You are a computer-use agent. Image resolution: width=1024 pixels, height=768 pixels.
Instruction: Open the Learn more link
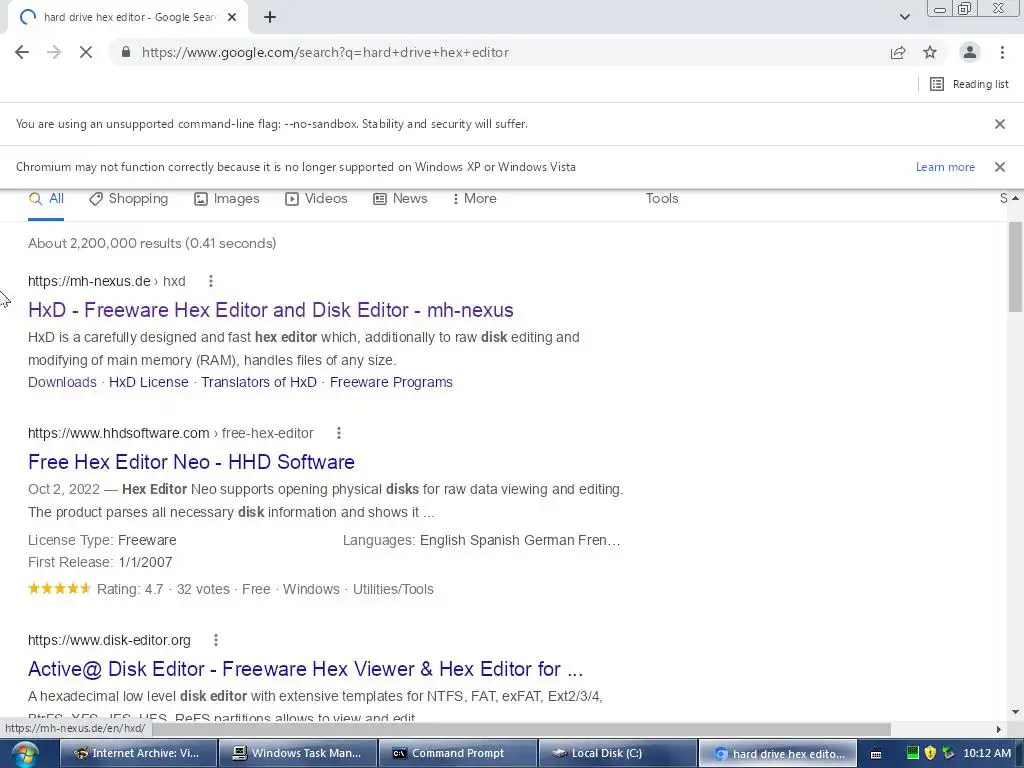point(945,167)
